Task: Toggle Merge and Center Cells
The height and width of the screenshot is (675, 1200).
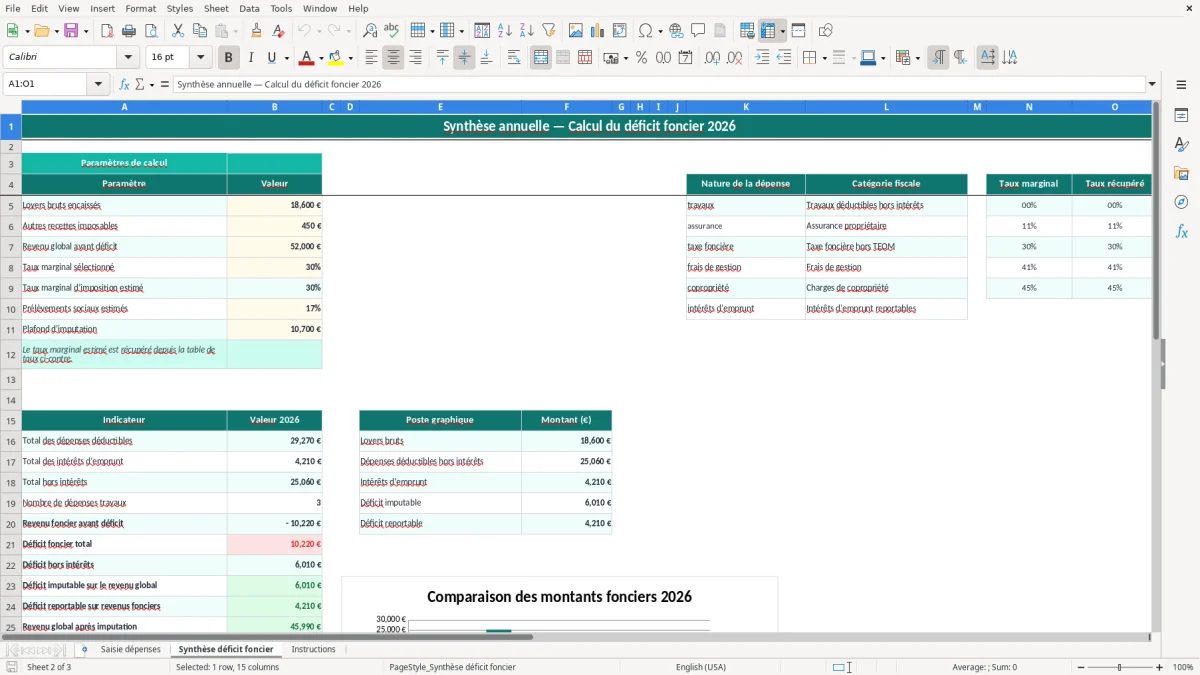Action: (x=541, y=58)
